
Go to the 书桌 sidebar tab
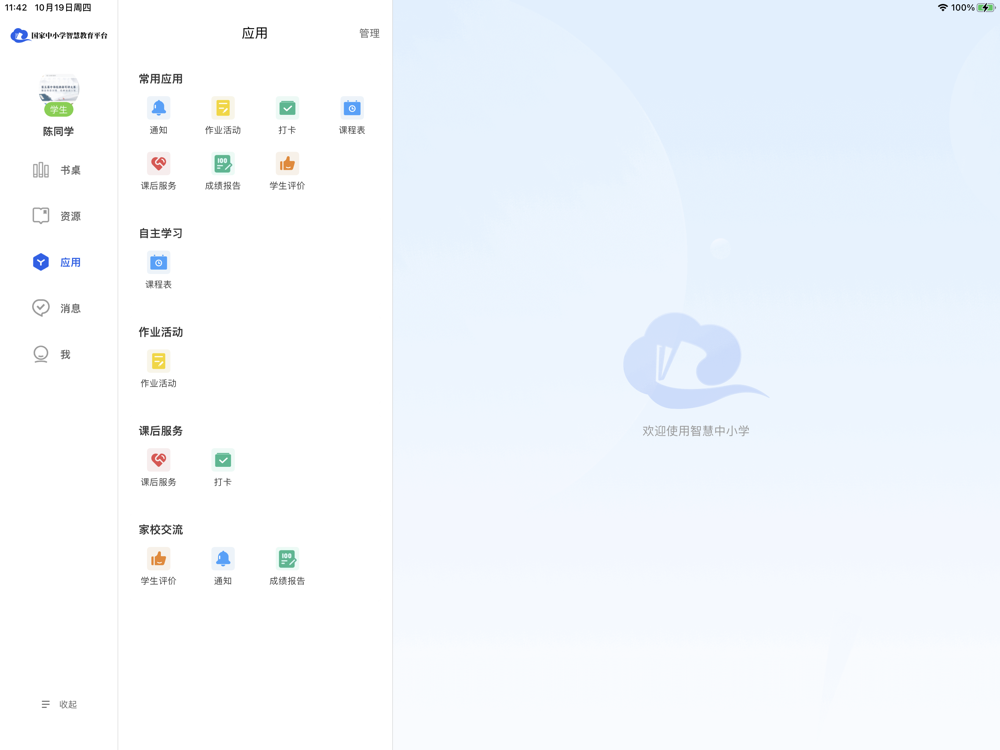[x=57, y=170]
